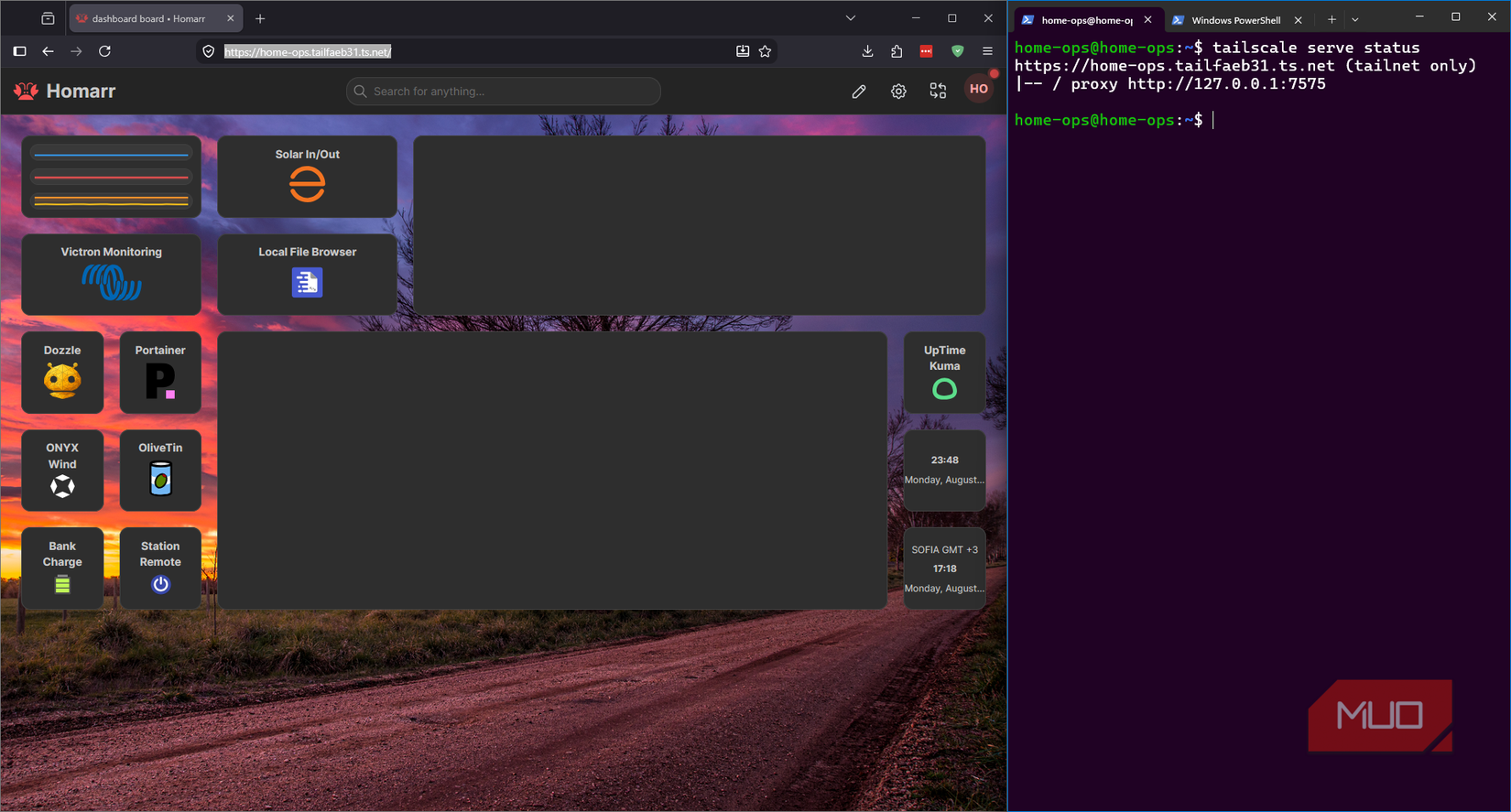Viewport: 1511px width, 812px height.
Task: Click the Homarr search field
Action: (x=504, y=91)
